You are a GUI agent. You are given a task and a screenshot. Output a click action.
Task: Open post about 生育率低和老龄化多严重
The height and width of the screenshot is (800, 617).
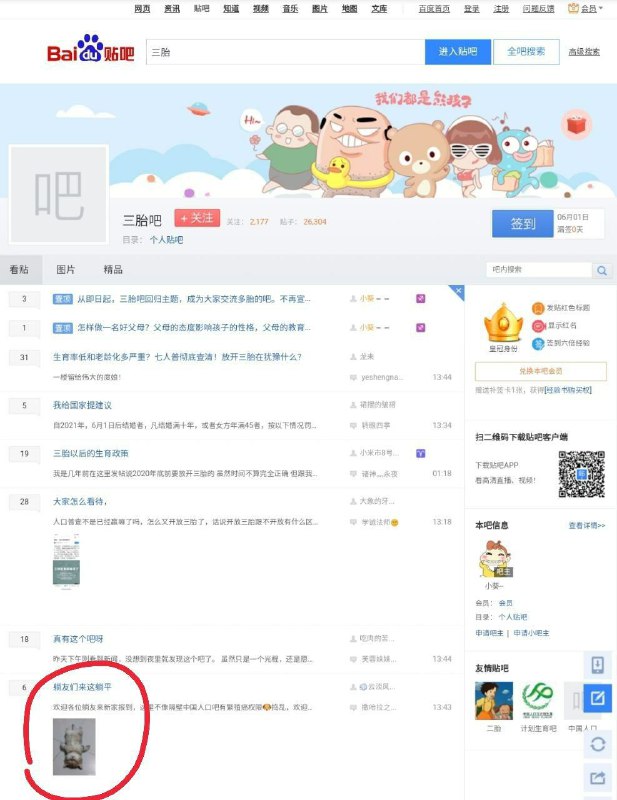pos(177,357)
